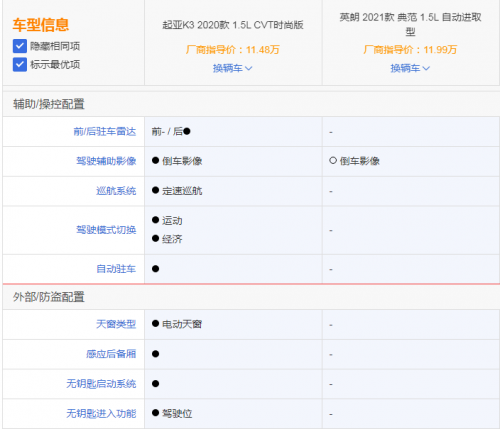This screenshot has height=429, width=500.
Task: Click the 感应后备厢 link
Action: [x=111, y=354]
